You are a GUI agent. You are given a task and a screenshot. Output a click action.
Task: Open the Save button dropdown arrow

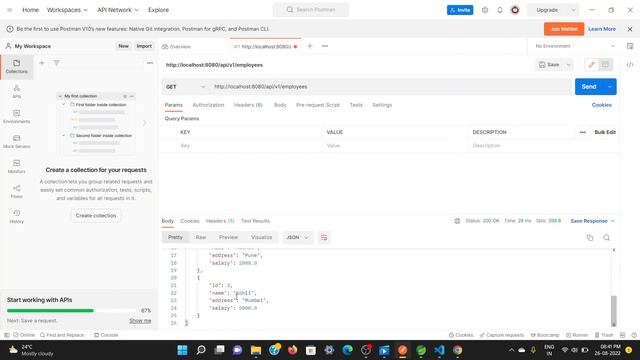coord(568,64)
